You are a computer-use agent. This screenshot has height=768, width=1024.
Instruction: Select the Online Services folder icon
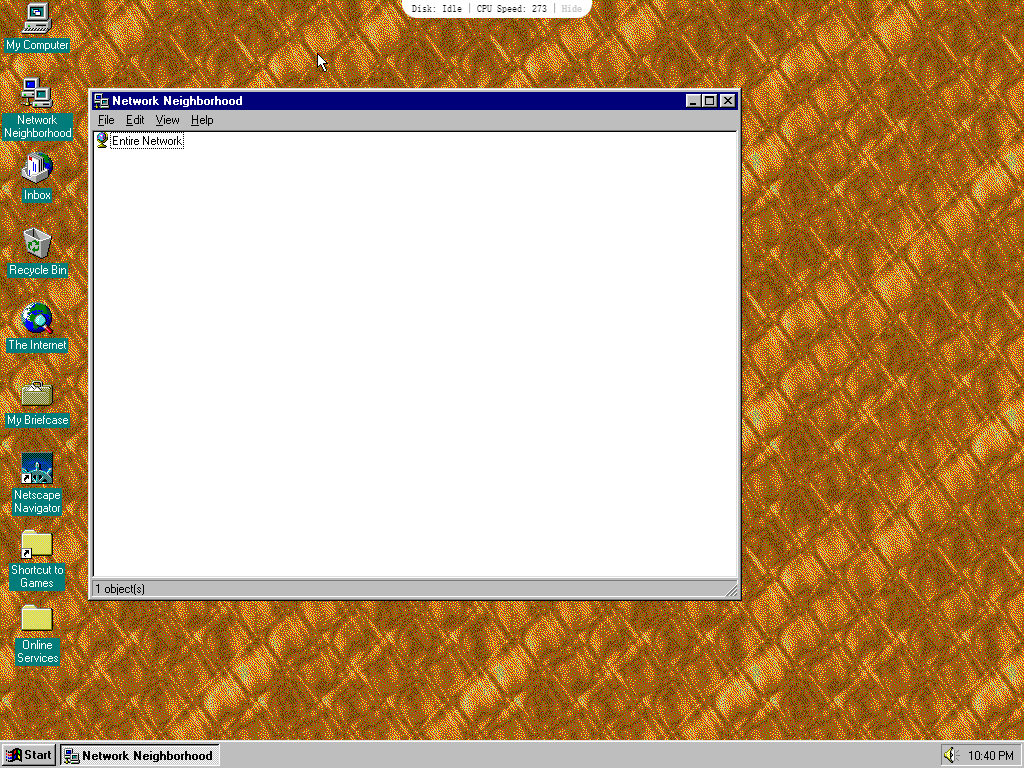pyautogui.click(x=37, y=619)
